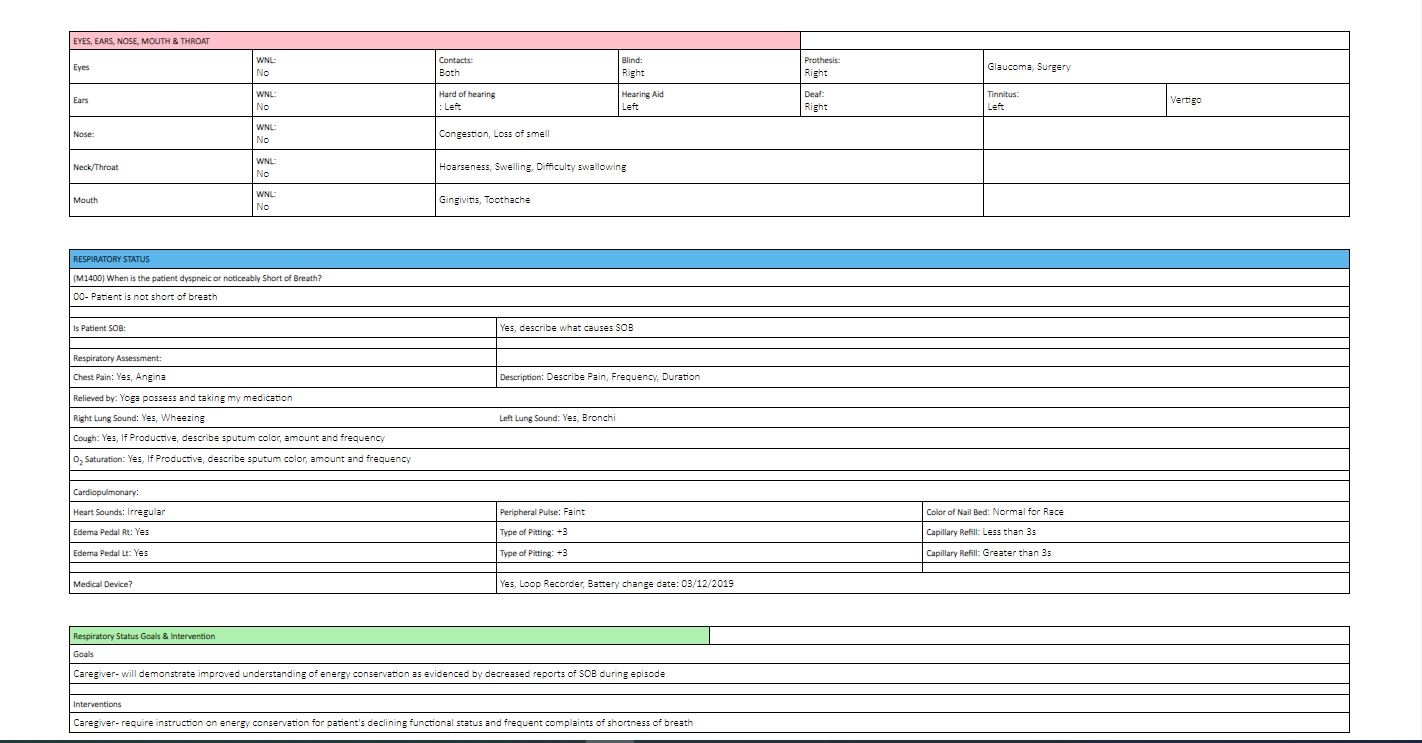
Task: Click the green Respiratory Status Goals header
Action: coord(389,636)
